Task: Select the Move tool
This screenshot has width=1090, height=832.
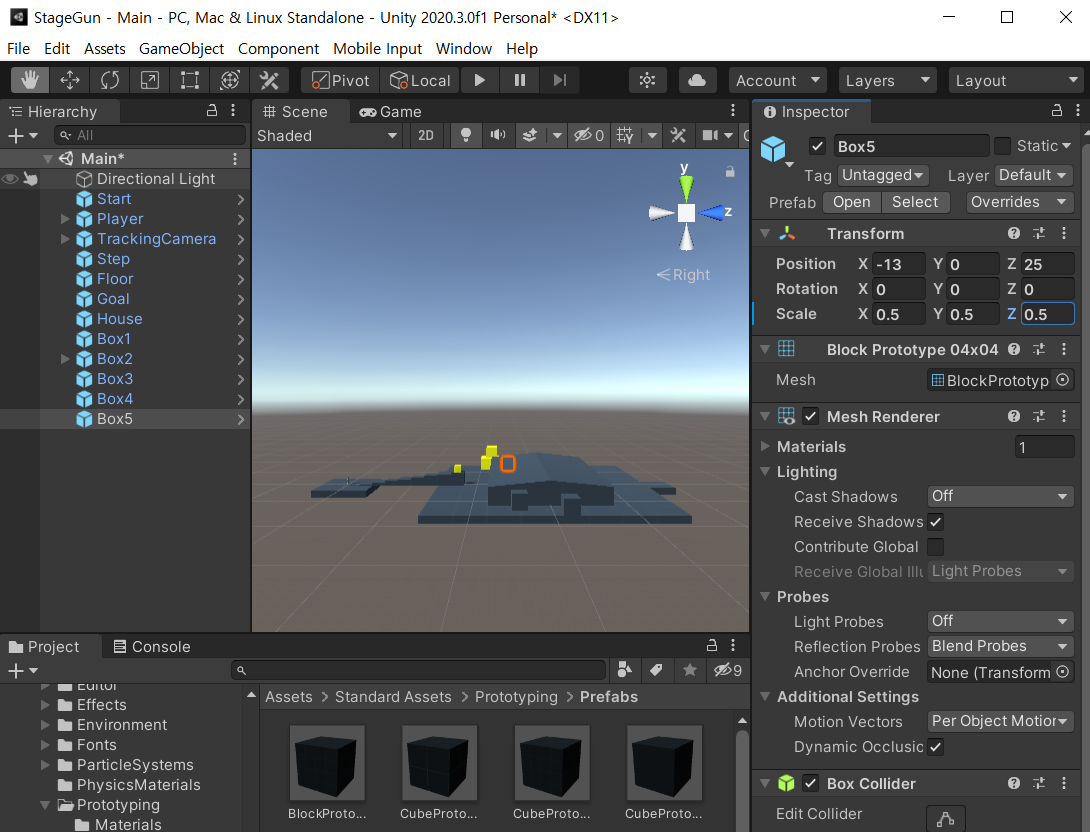Action: tap(70, 81)
